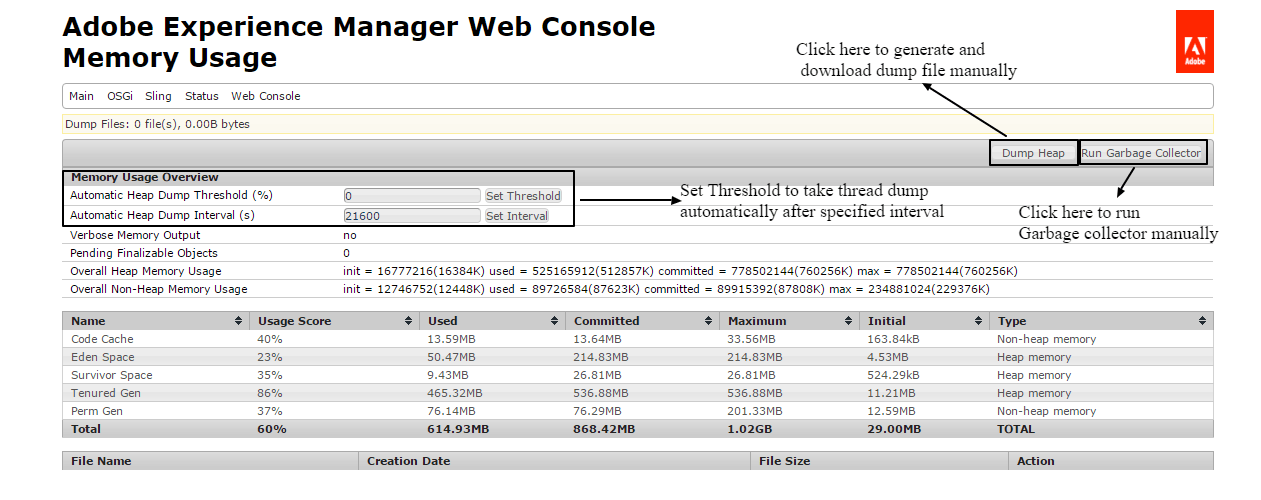Click the 614.93MB total used value

tap(458, 429)
